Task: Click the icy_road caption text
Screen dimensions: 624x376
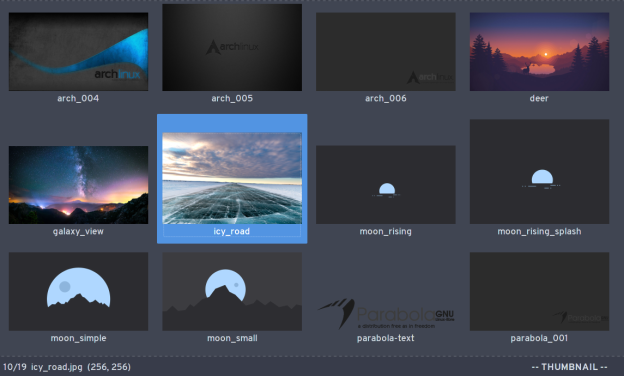Action: [232, 231]
